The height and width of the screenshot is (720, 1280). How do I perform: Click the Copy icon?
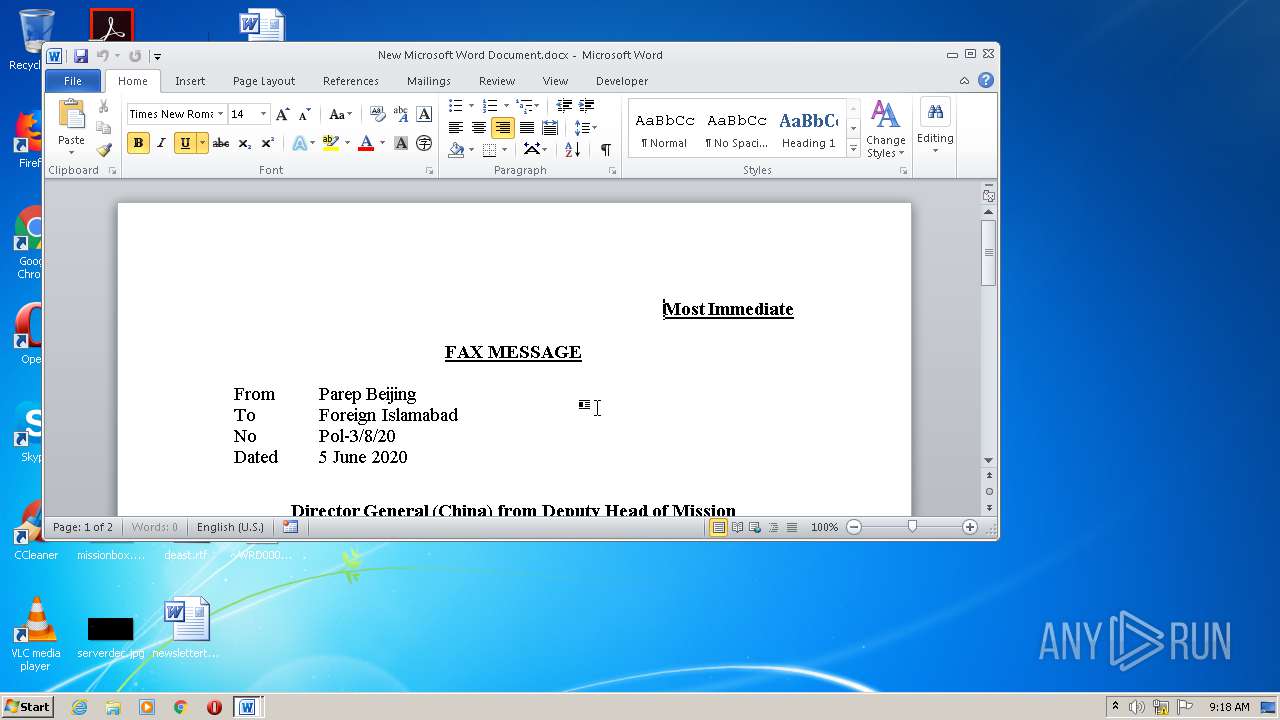(x=103, y=128)
